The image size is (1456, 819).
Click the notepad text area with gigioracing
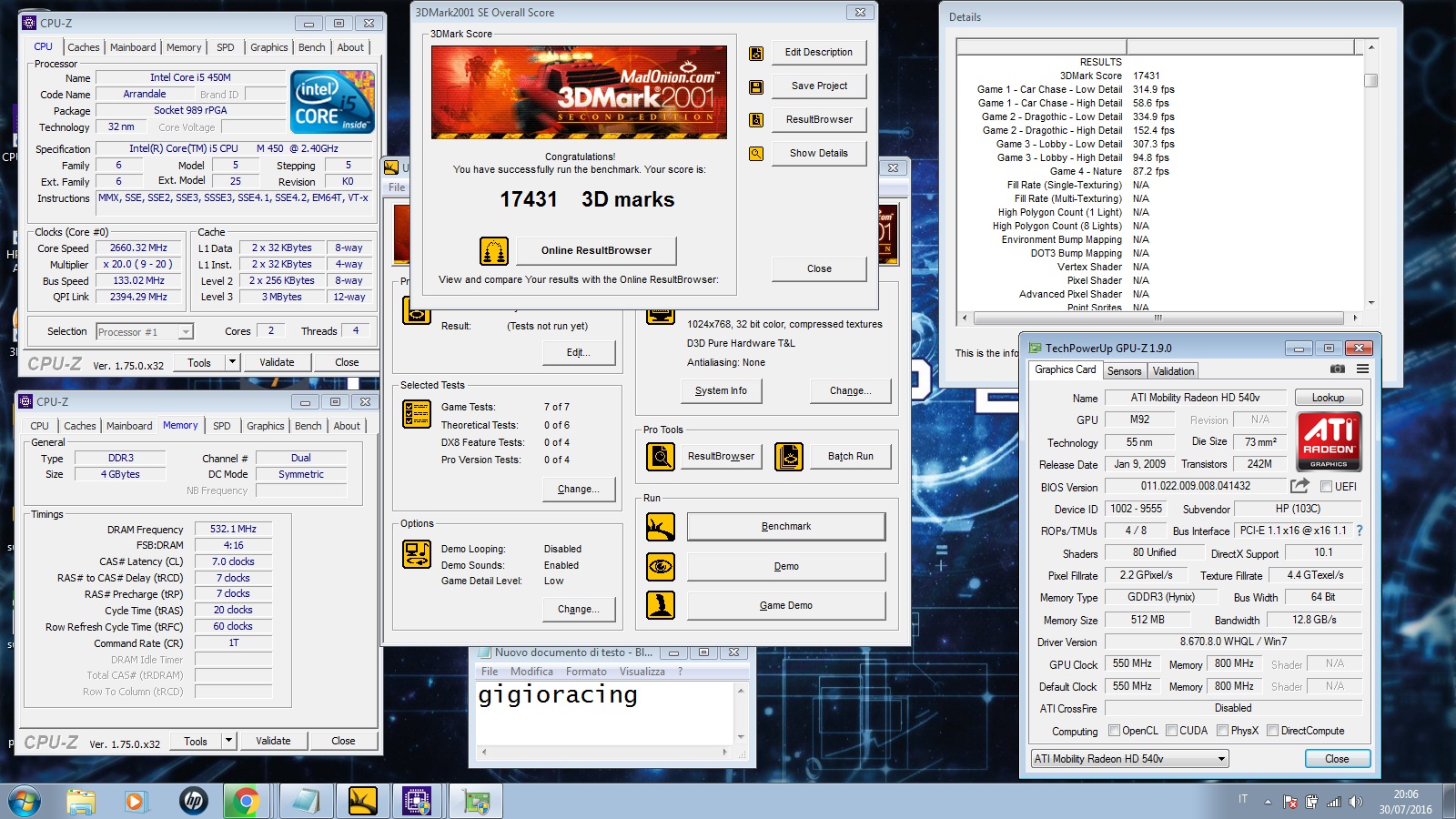coord(605,713)
